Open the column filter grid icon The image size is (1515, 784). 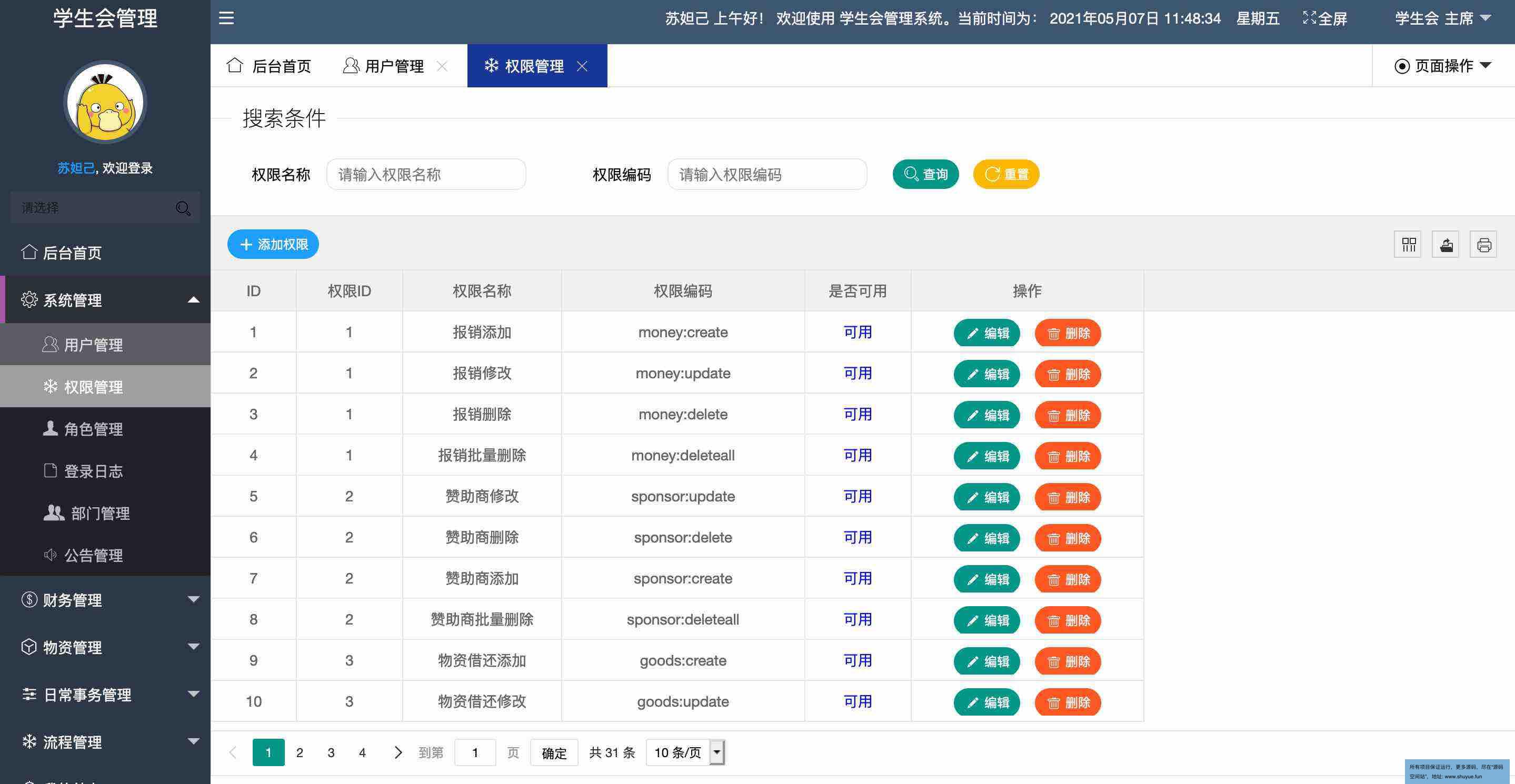[1408, 245]
